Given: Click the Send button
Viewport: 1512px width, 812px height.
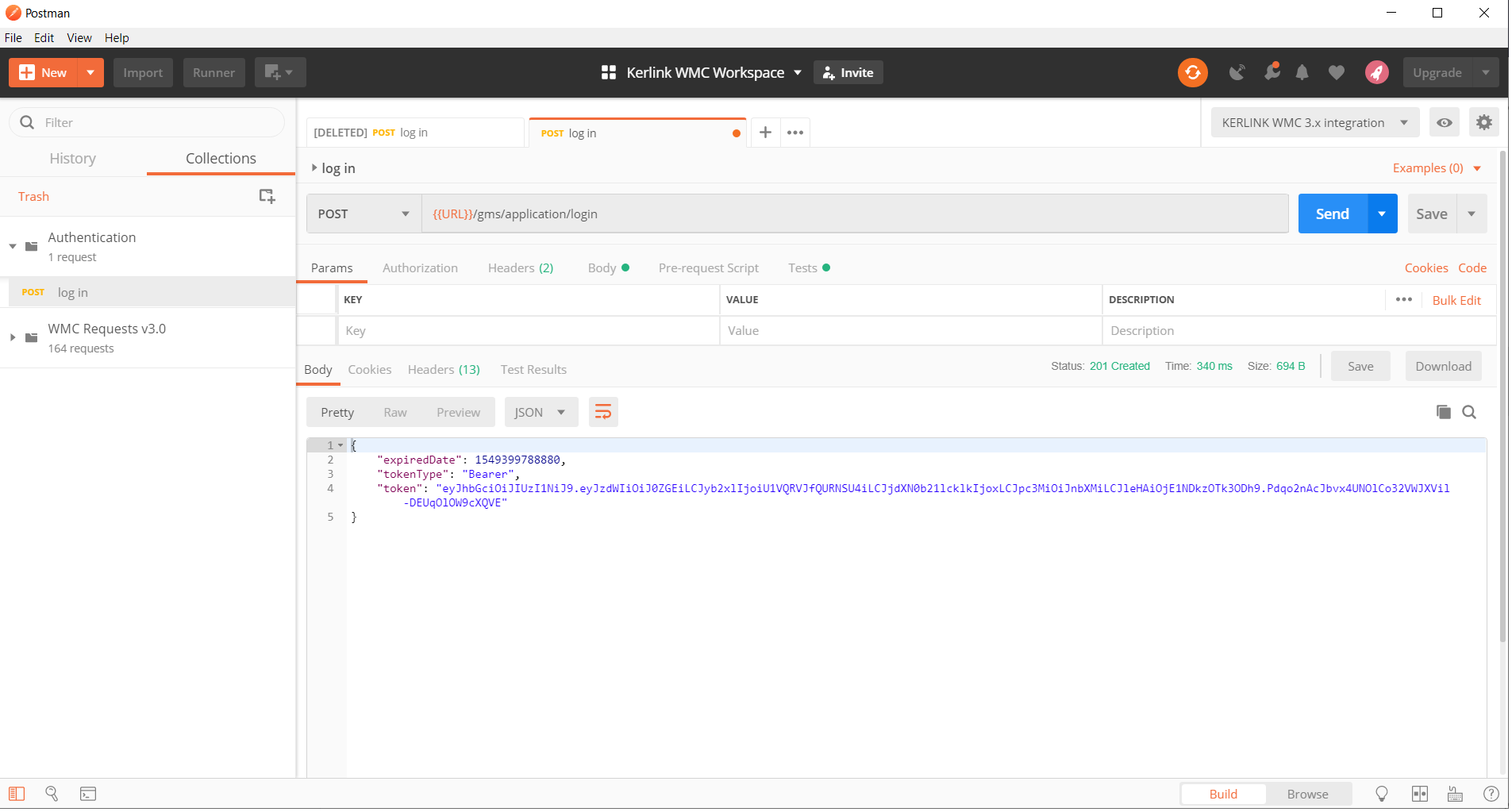Looking at the screenshot, I should coord(1331,213).
